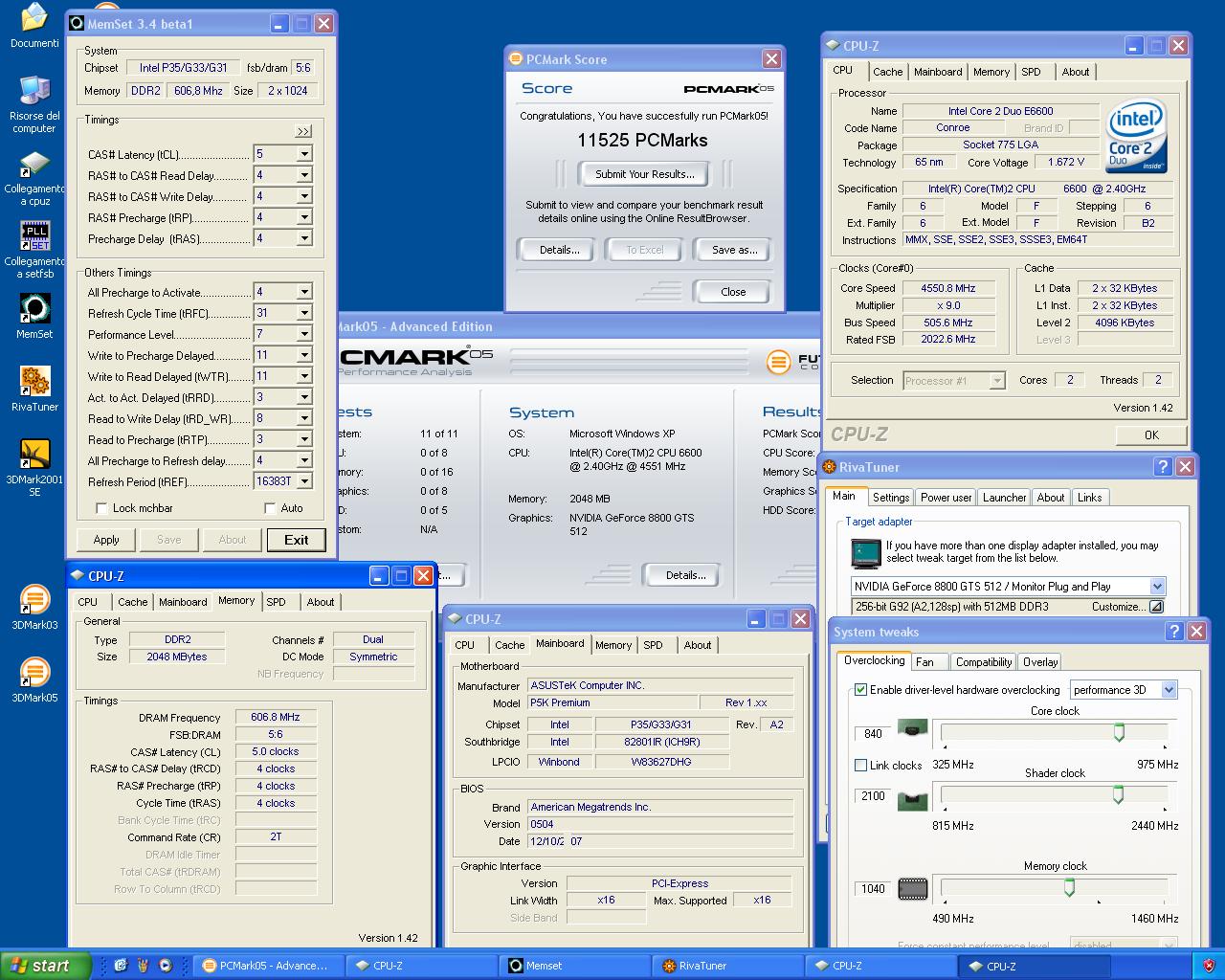The image size is (1225, 980).
Task: Open the Power user tab in RivaTuner
Action: [x=946, y=498]
